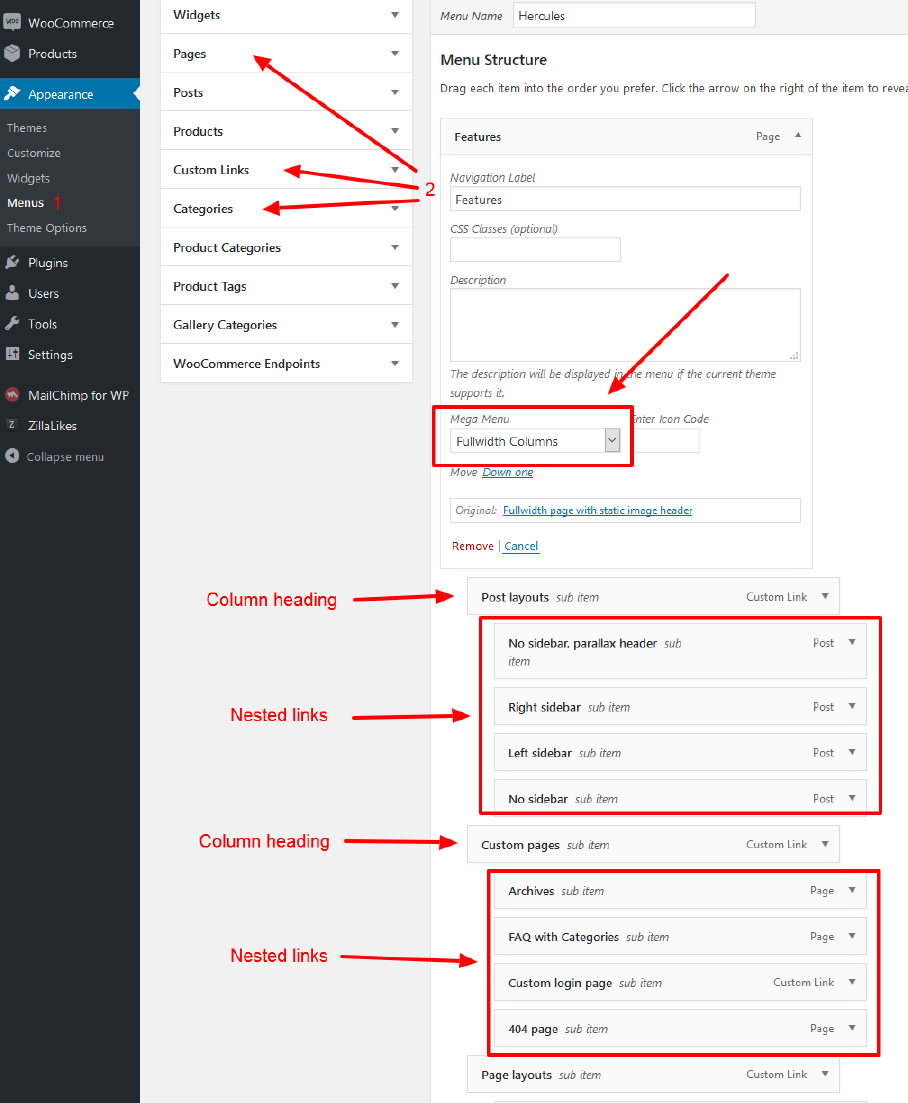Expand the 404 page item arrow
This screenshot has width=908, height=1103.
tap(852, 1028)
